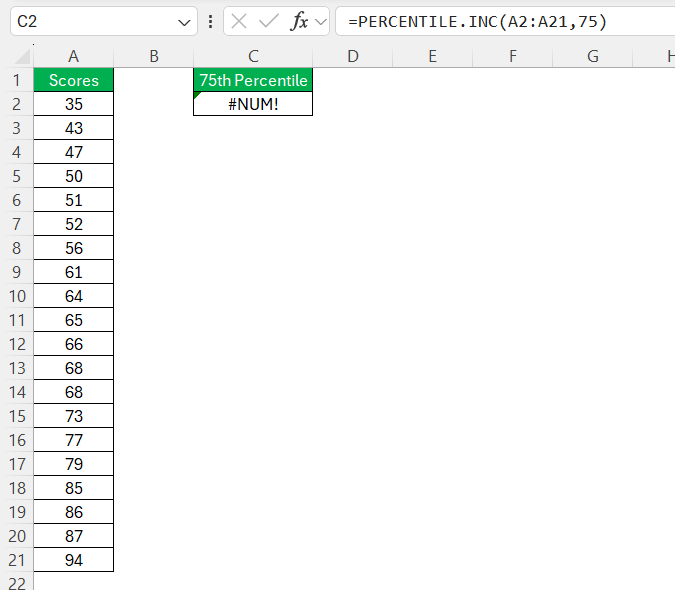Select row 2 header
The width and height of the screenshot is (675, 590).
[17, 104]
